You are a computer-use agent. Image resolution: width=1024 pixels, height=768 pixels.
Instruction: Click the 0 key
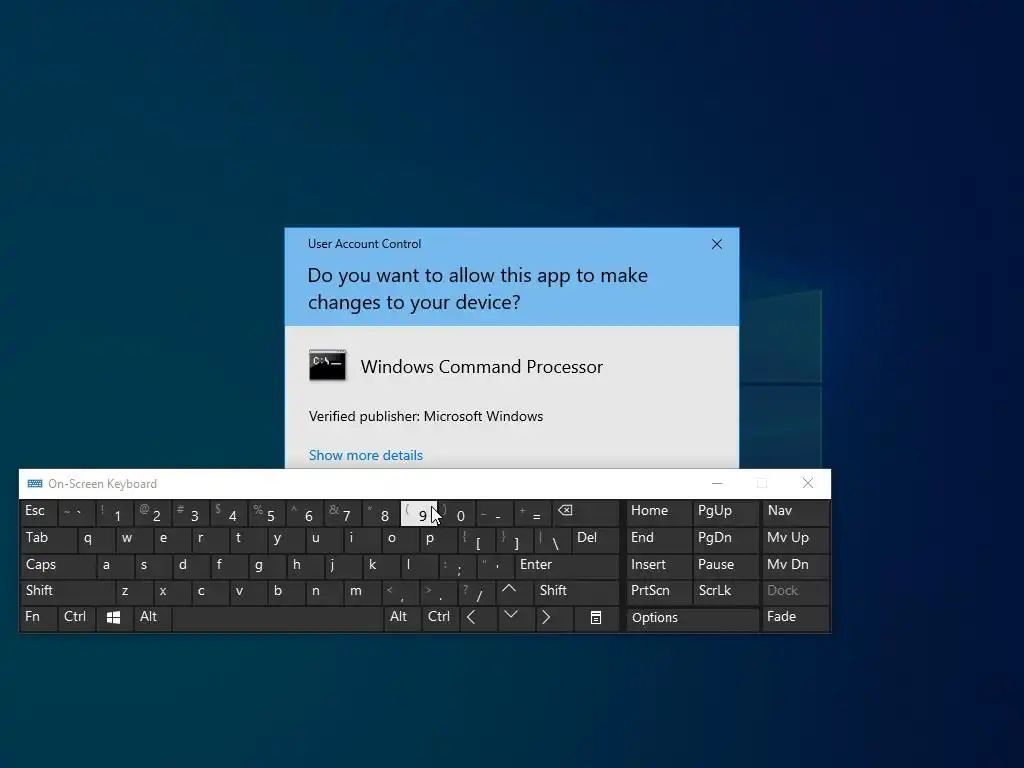pos(456,513)
